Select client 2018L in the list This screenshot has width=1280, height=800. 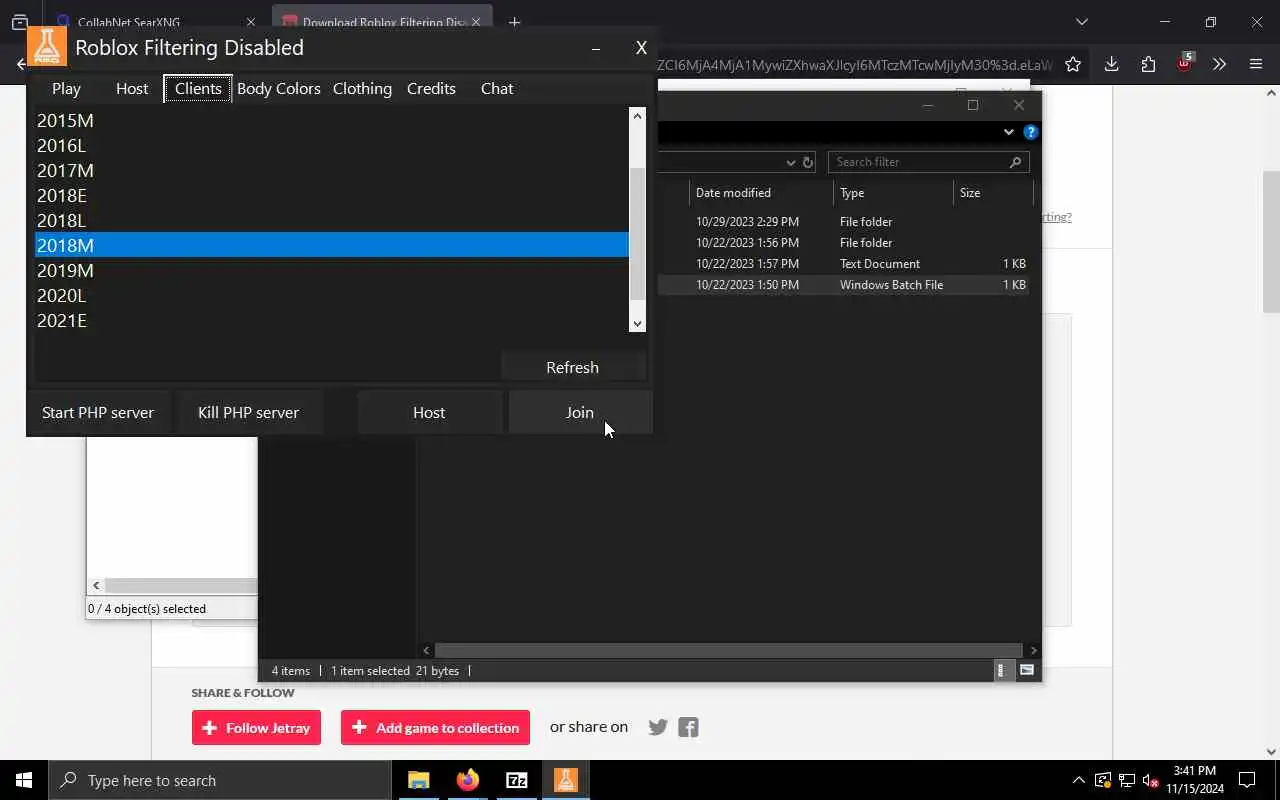[332, 220]
